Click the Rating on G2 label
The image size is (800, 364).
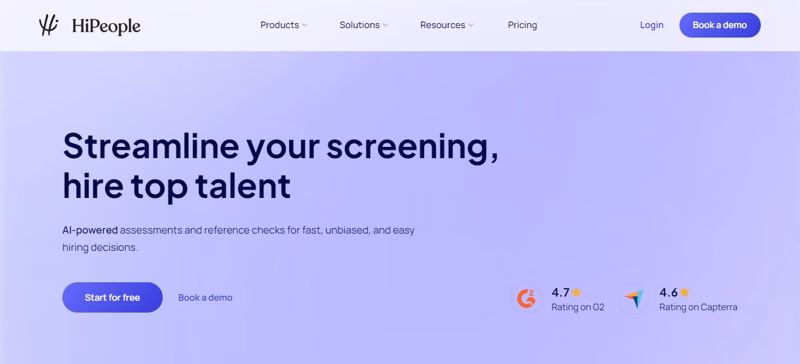[x=578, y=307]
